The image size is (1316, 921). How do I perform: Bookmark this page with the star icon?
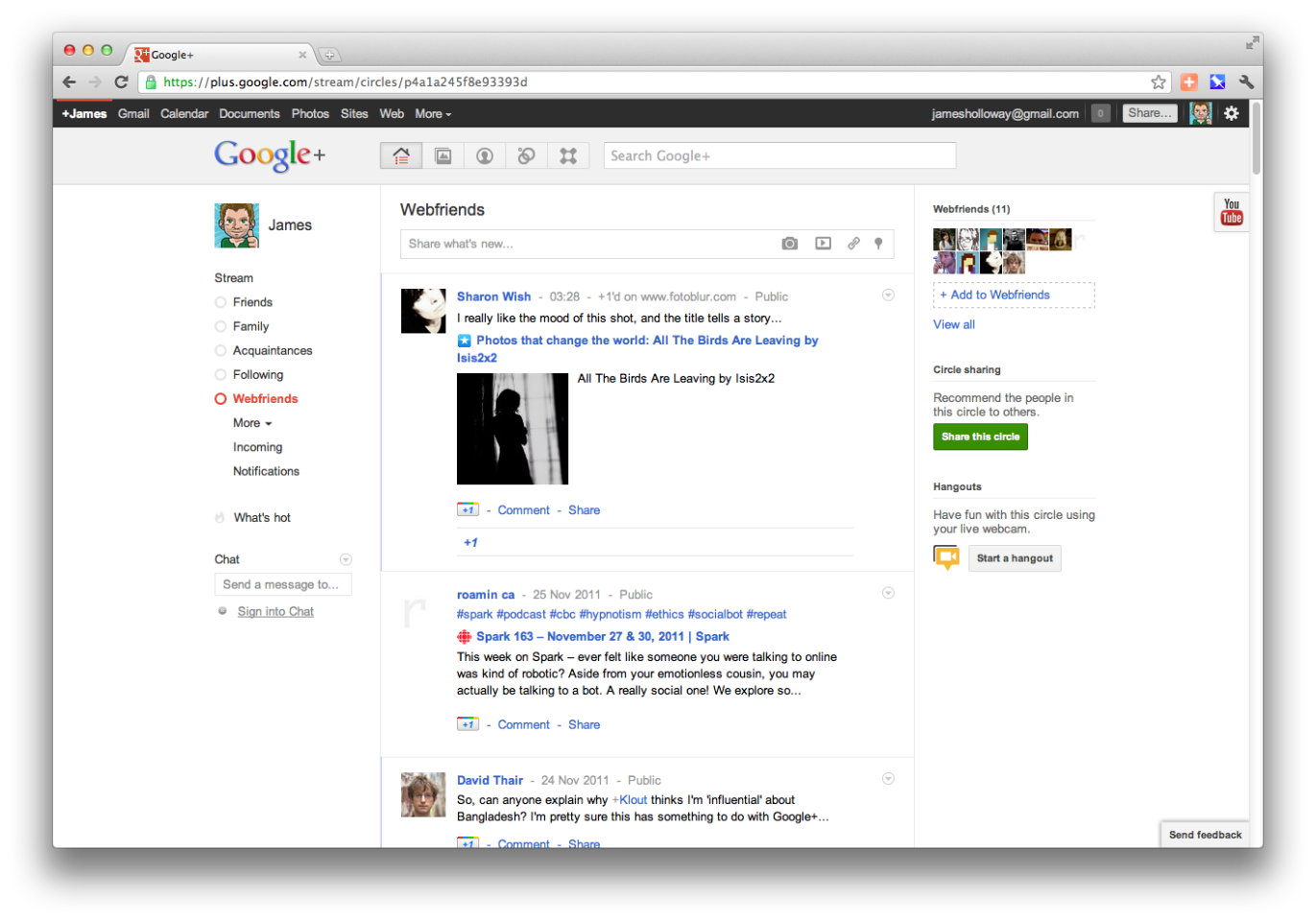[1159, 83]
